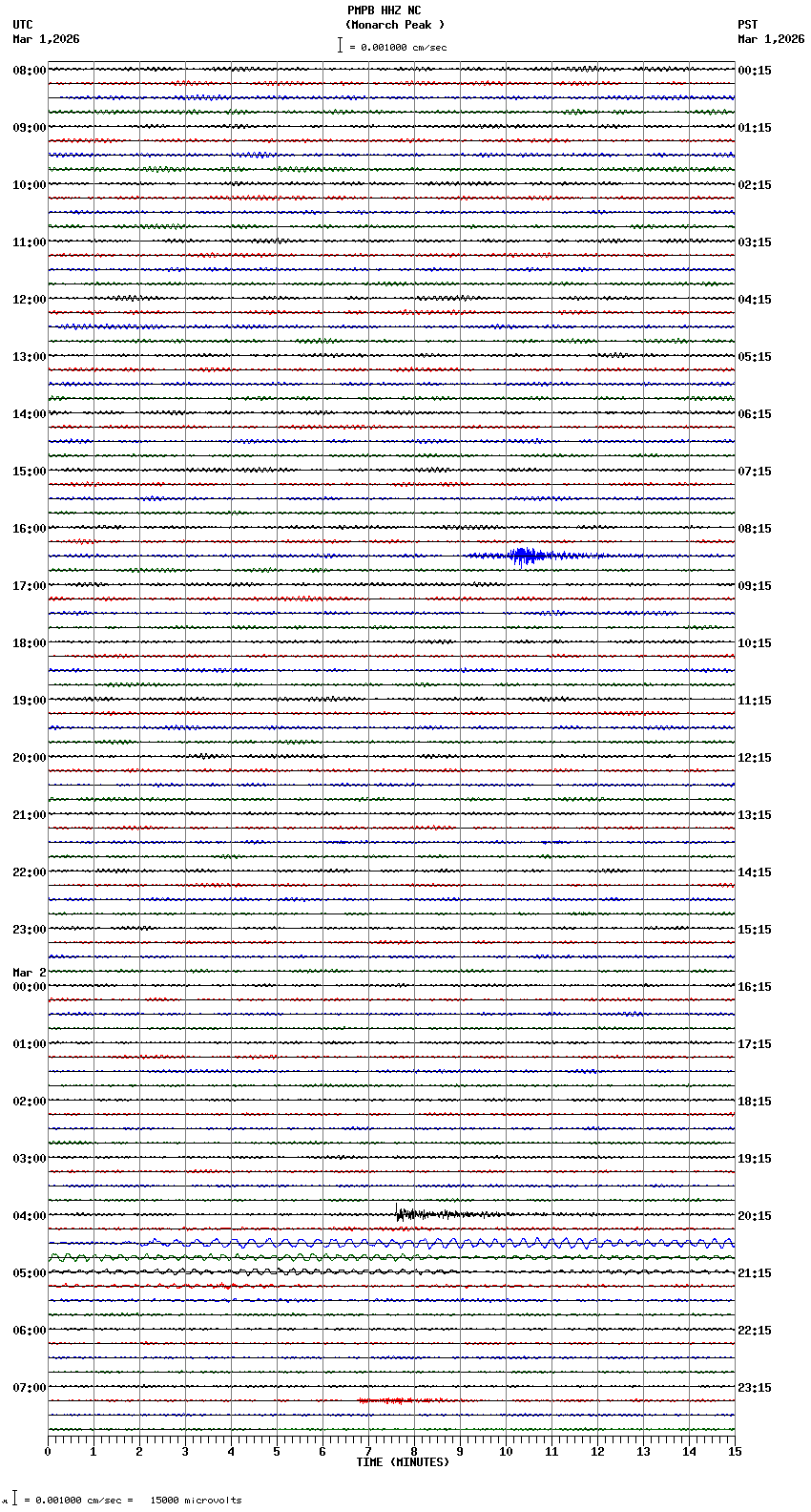This screenshot has width=811, height=1512.
Task: Click the 13:00 UTC time label
Action: click(30, 357)
